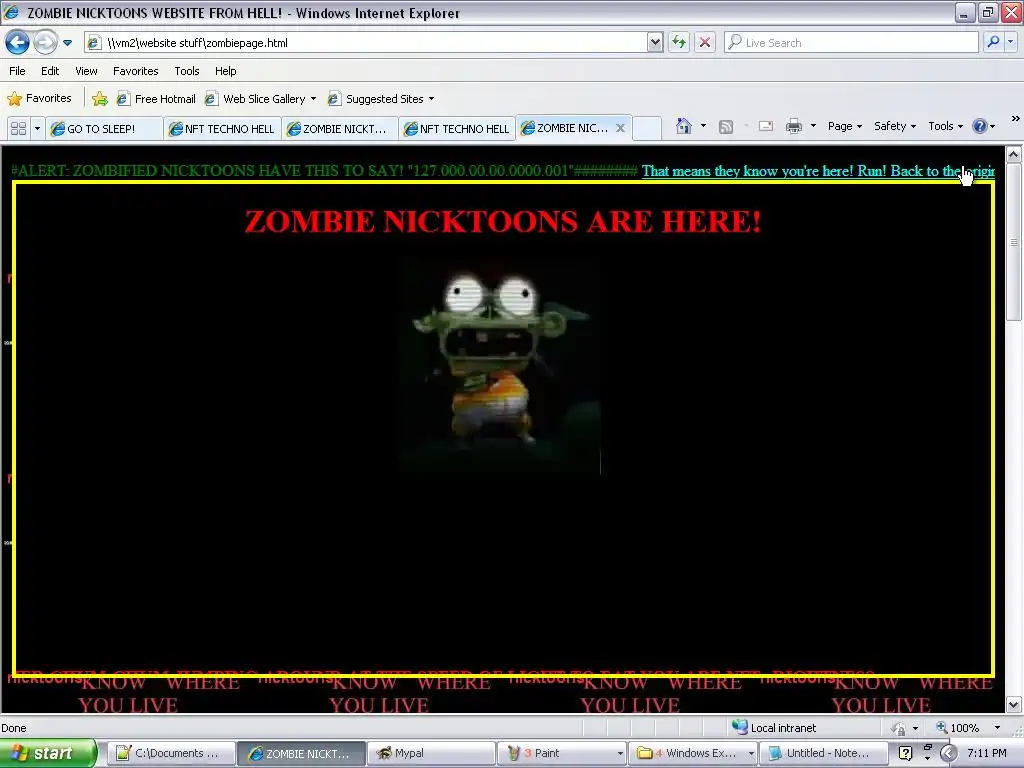The width and height of the screenshot is (1024, 768).
Task: Click the 7:11 PM system clock
Action: point(986,754)
